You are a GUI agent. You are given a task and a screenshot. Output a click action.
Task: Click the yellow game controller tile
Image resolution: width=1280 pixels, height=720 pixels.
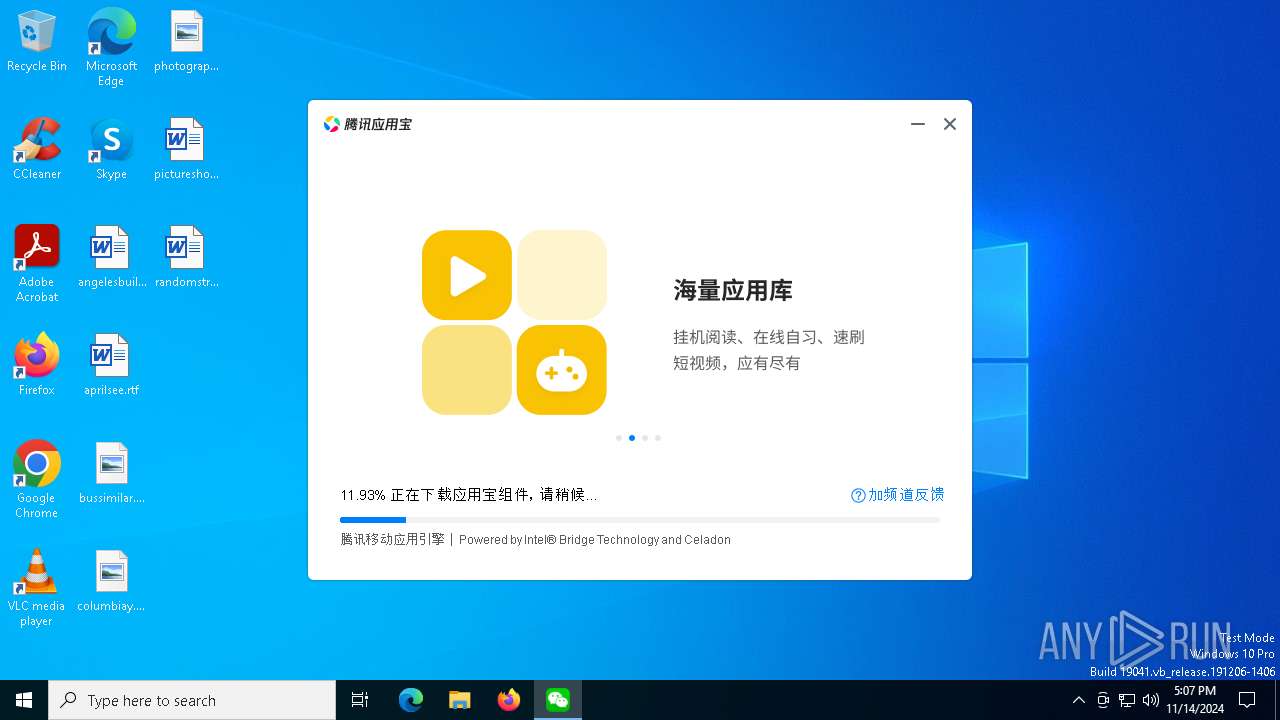(x=562, y=370)
